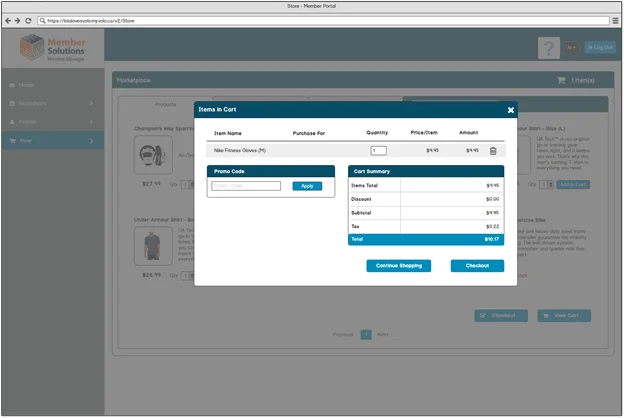This screenshot has height=418, width=624.
Task: Click the Home icon in sidebar
Action: 12,85
